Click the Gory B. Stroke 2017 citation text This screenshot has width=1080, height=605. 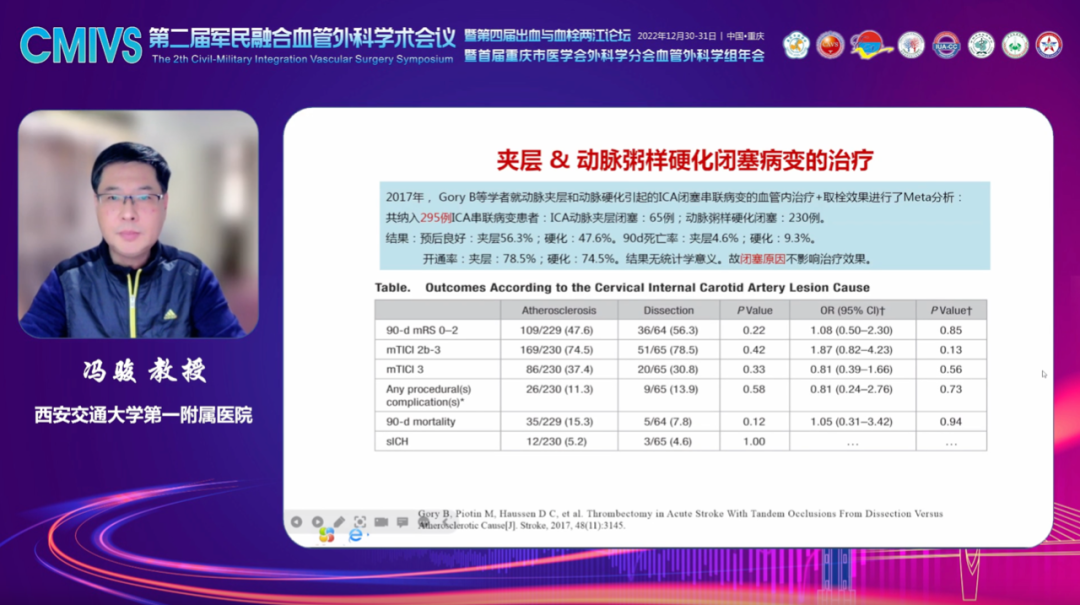tap(681, 520)
